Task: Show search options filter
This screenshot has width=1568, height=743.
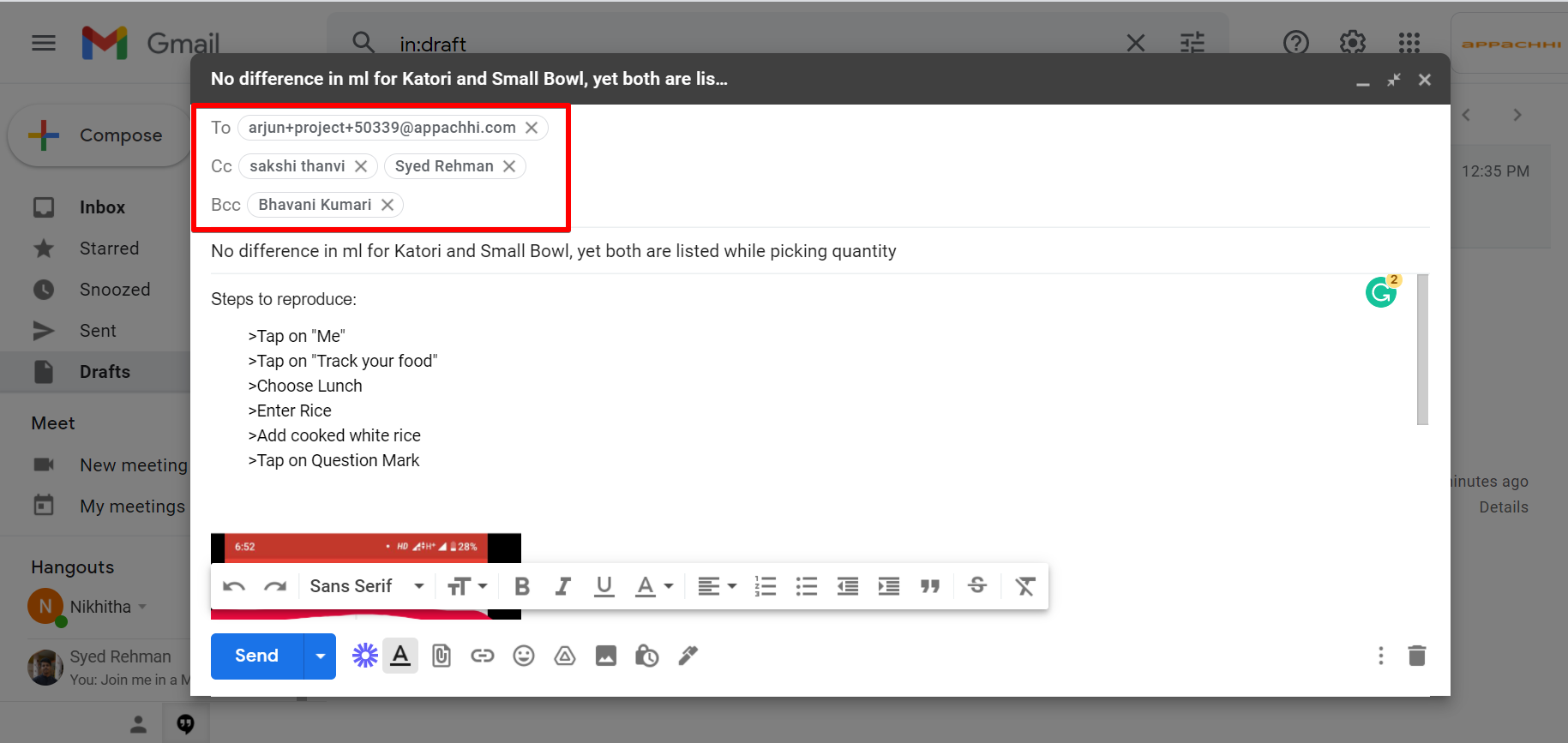Action: (x=1193, y=43)
